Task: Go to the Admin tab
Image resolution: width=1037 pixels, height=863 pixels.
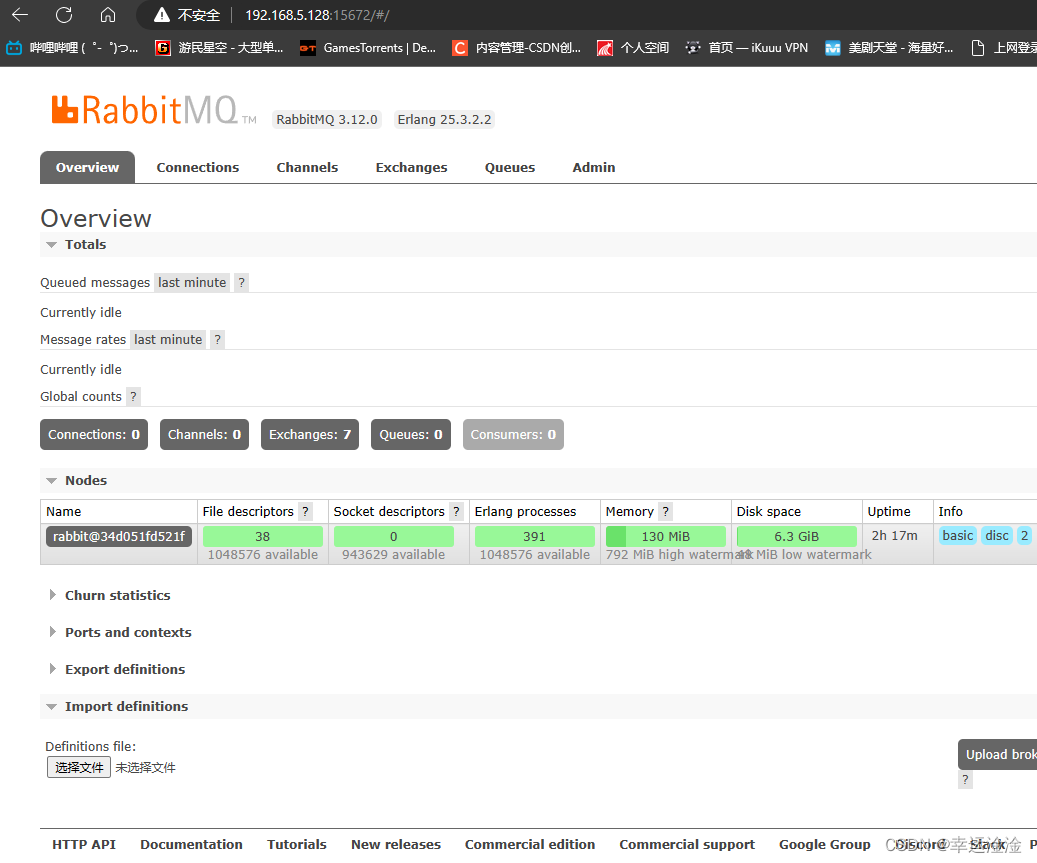Action: point(594,168)
